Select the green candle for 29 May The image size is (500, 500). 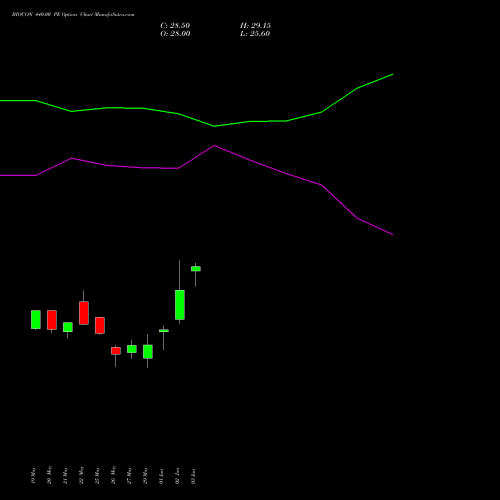(x=148, y=352)
